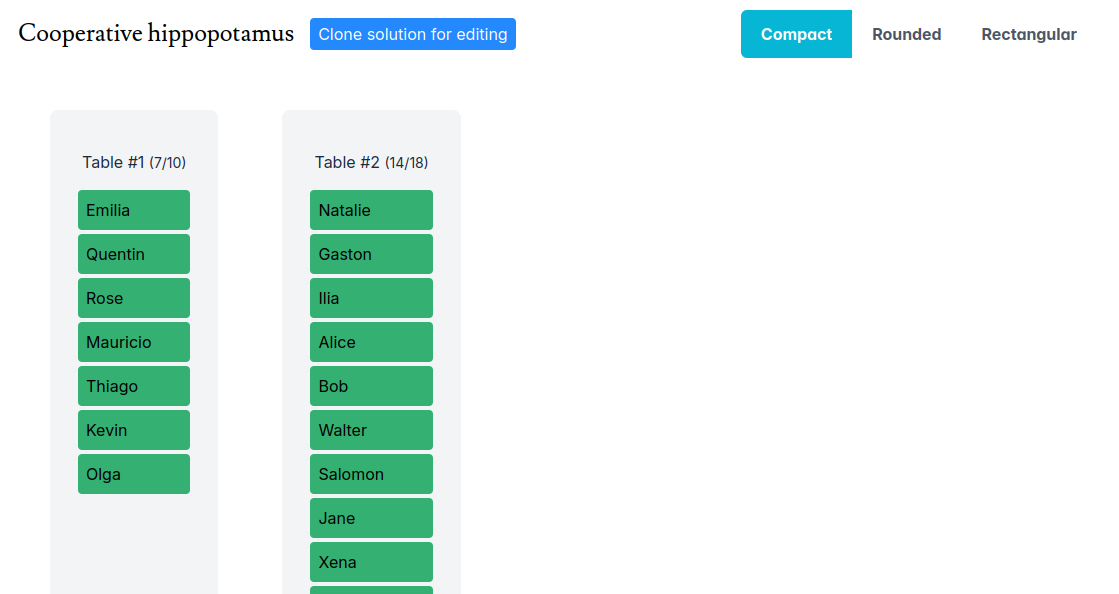Click the Alice guest entry
Image resolution: width=1119 pixels, height=594 pixels.
(x=371, y=342)
